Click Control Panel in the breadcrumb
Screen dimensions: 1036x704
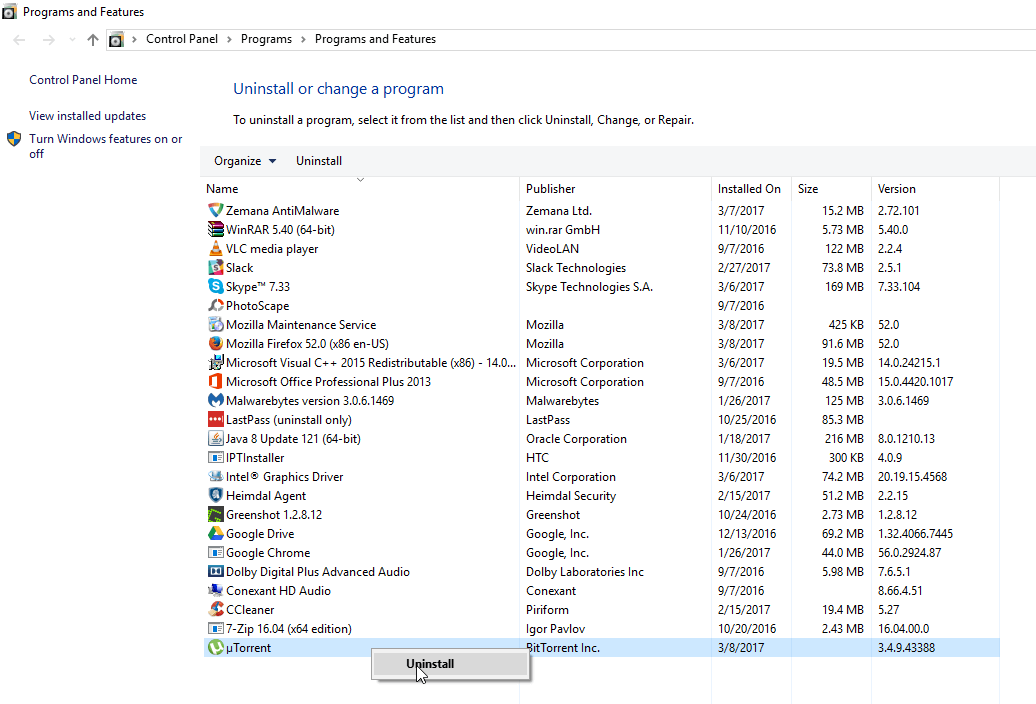[x=182, y=39]
